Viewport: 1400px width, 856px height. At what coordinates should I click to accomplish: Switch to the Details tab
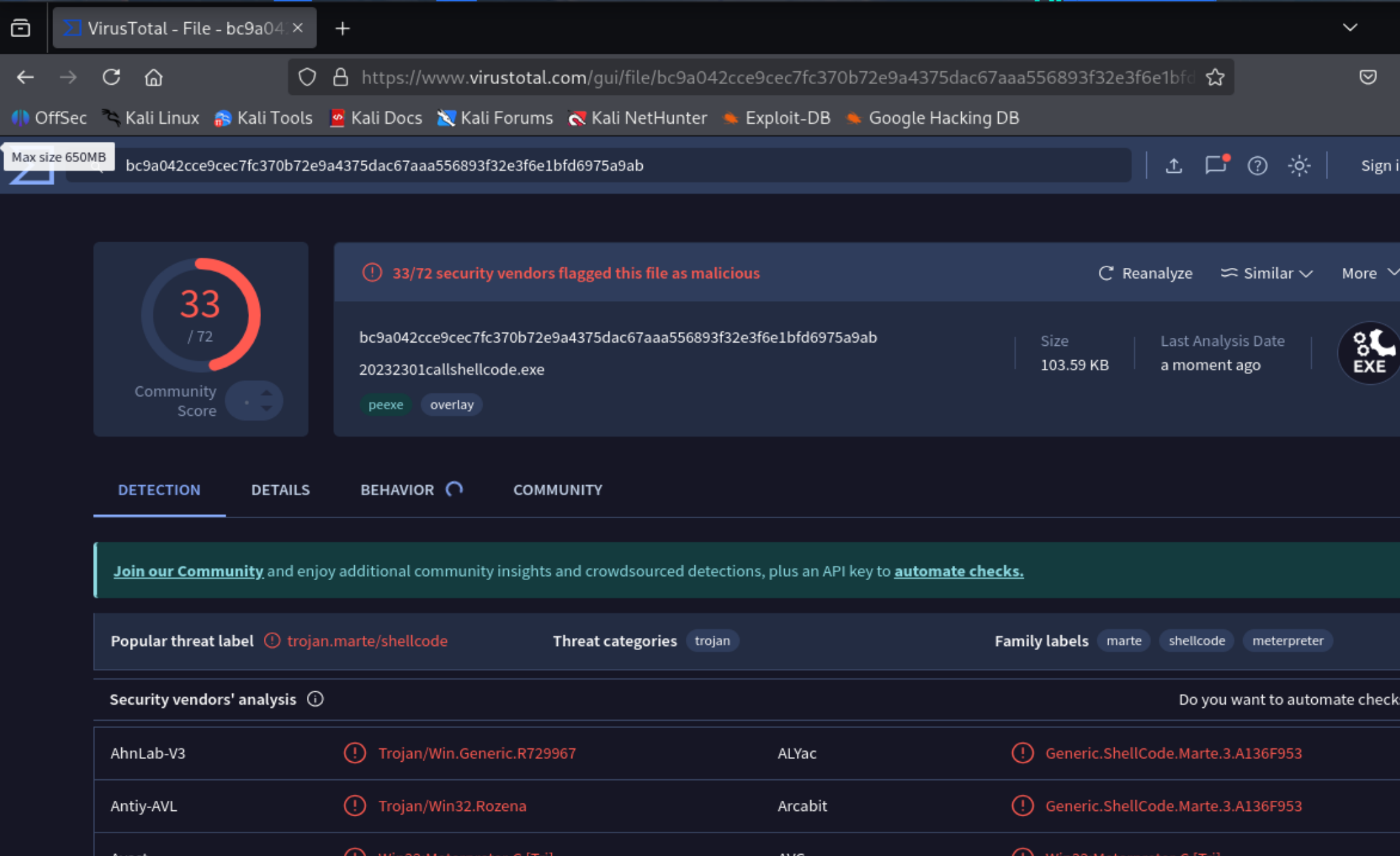point(280,490)
